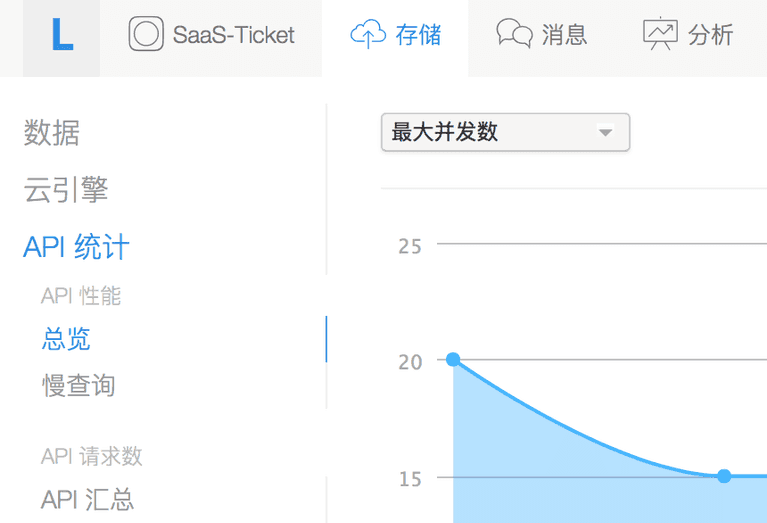Open 云引擎 in the sidebar
The image size is (767, 523).
tap(66, 190)
